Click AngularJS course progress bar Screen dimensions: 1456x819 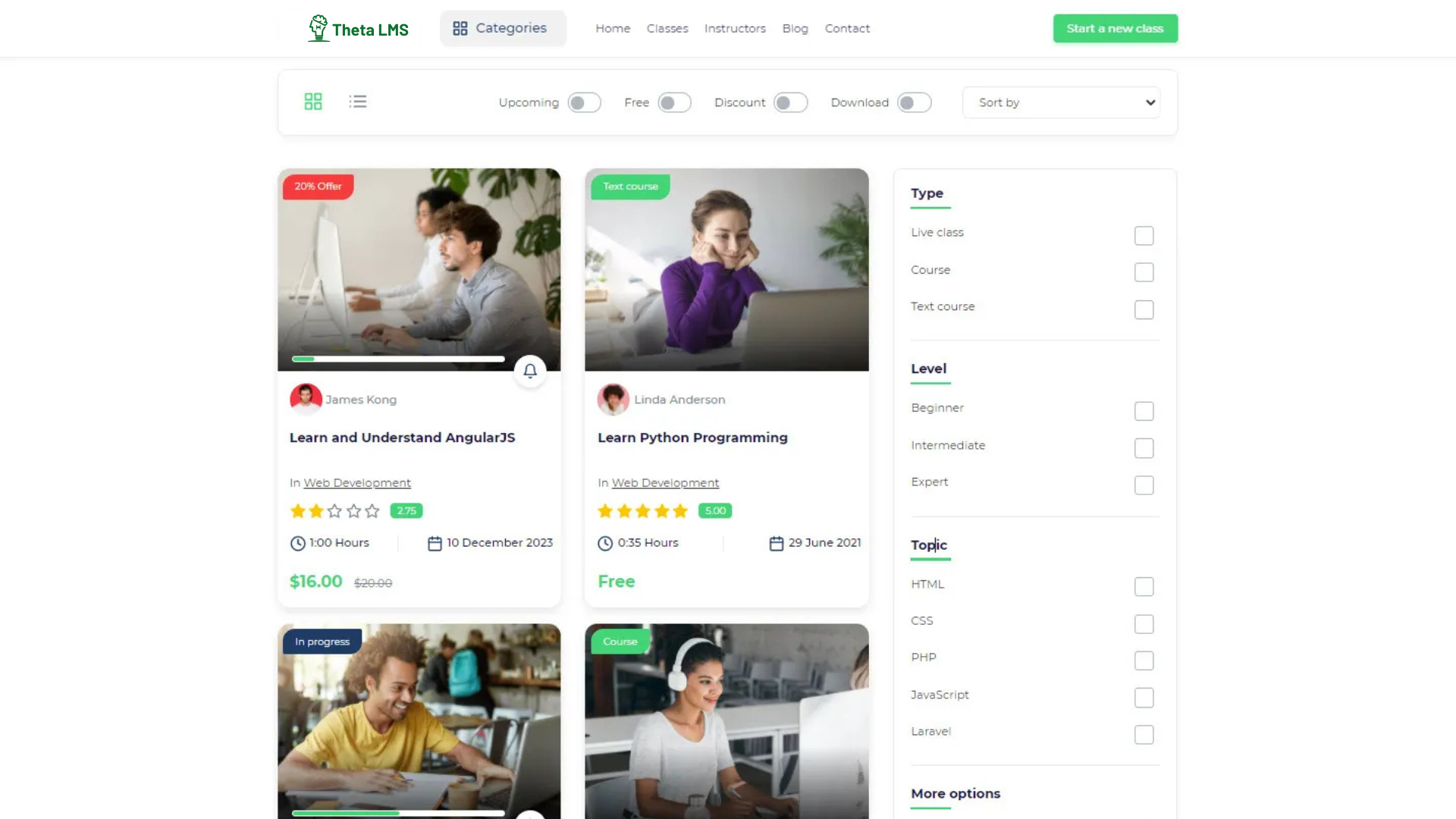(398, 359)
